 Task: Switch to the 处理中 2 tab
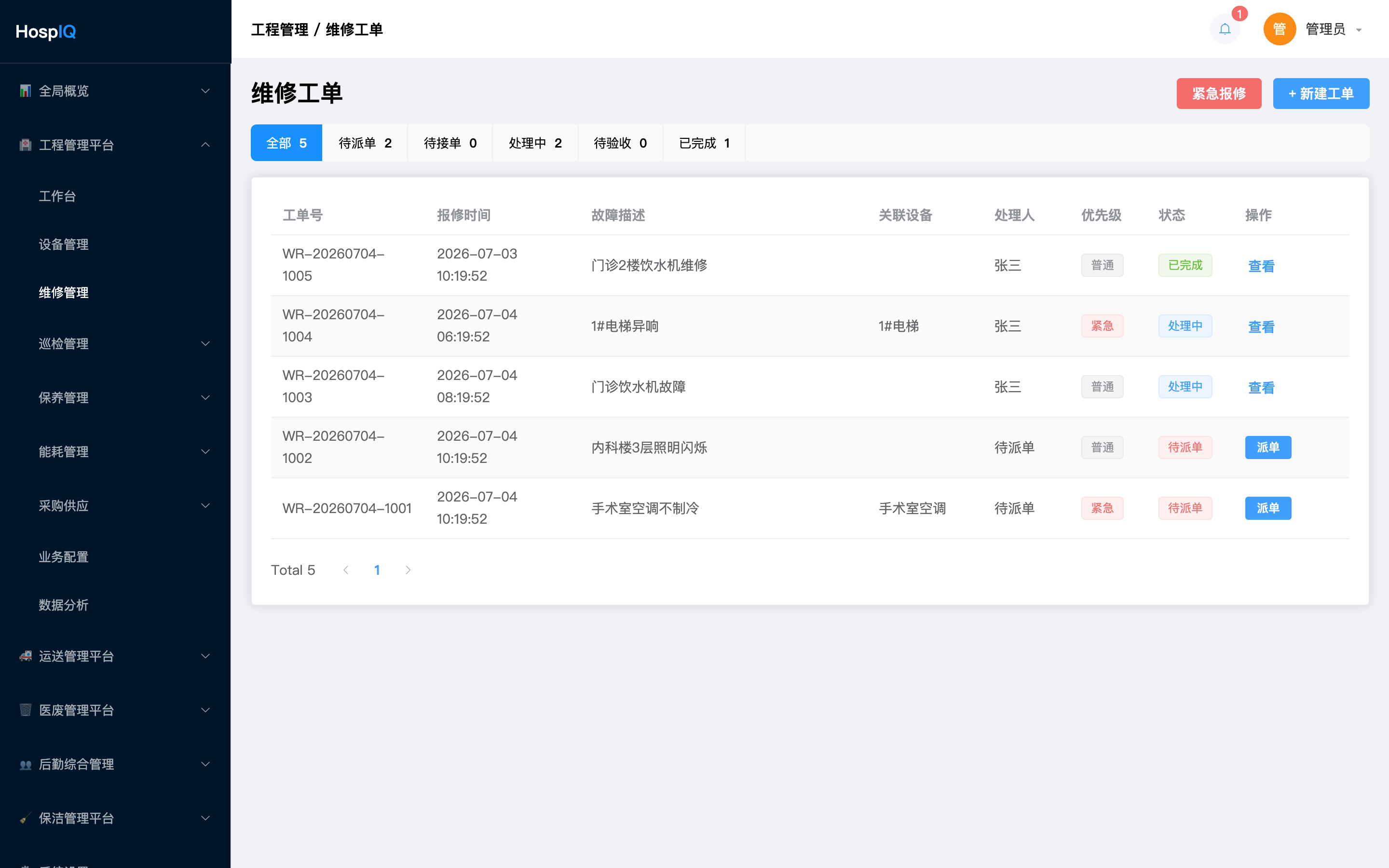[535, 143]
